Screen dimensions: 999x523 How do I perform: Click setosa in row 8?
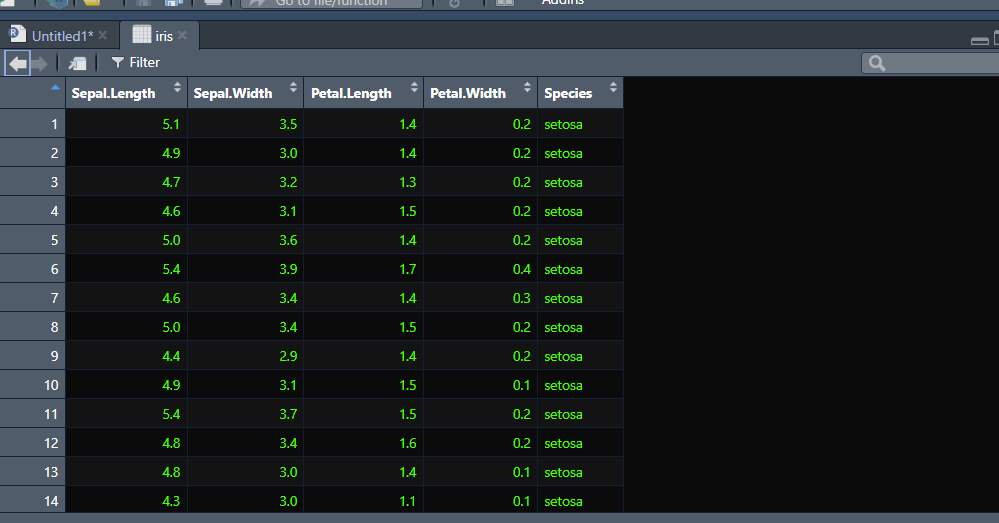[x=563, y=327]
